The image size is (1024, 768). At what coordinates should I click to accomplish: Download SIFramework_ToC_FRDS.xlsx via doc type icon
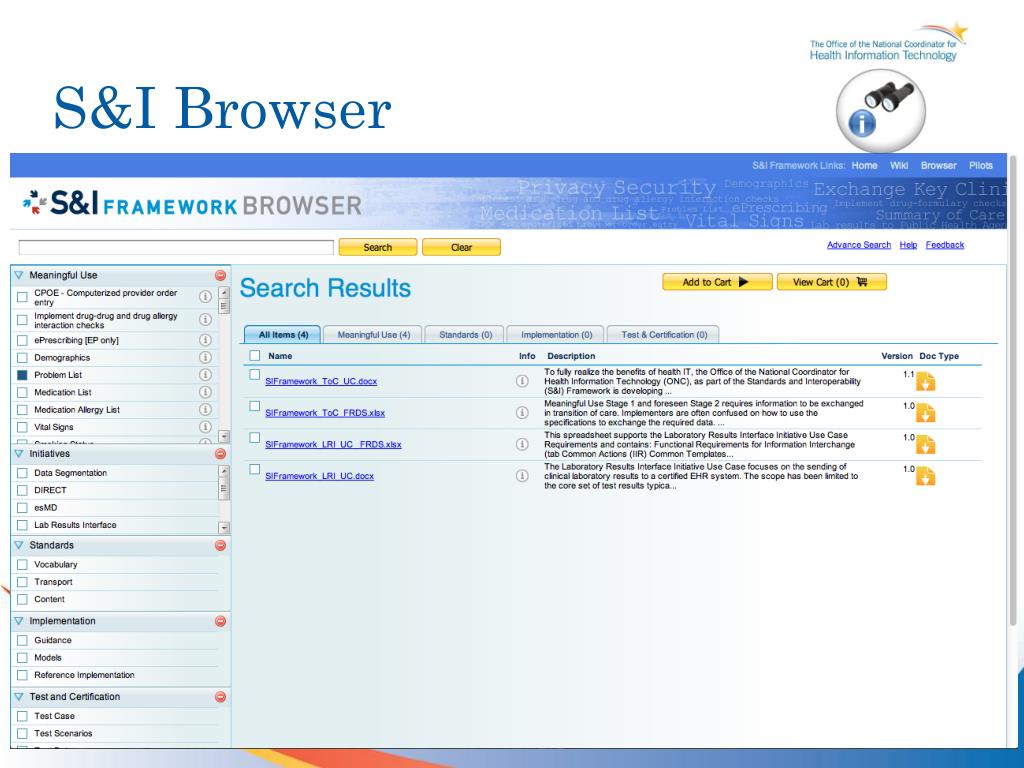pyautogui.click(x=925, y=413)
